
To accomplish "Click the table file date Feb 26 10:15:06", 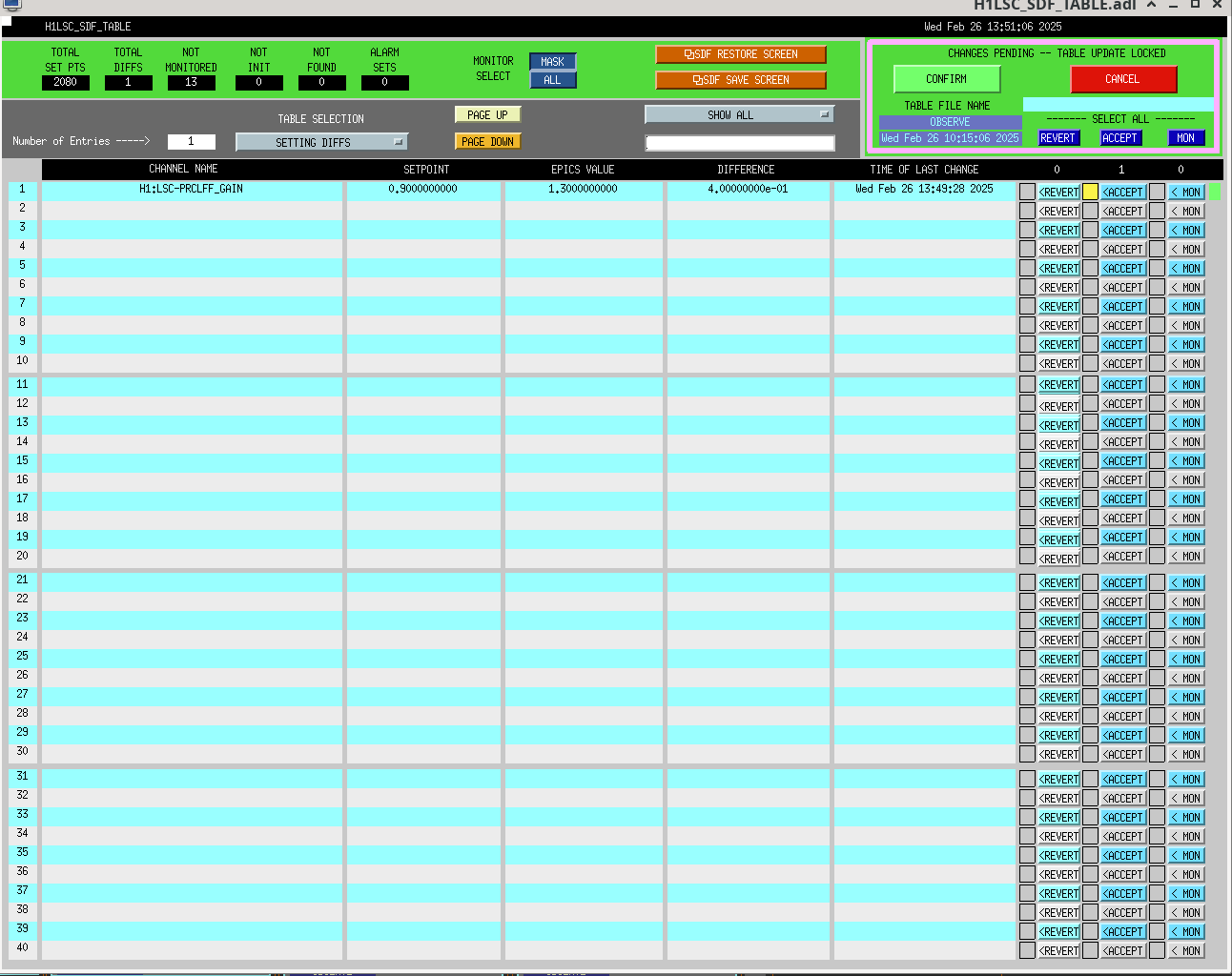I will 950,138.
